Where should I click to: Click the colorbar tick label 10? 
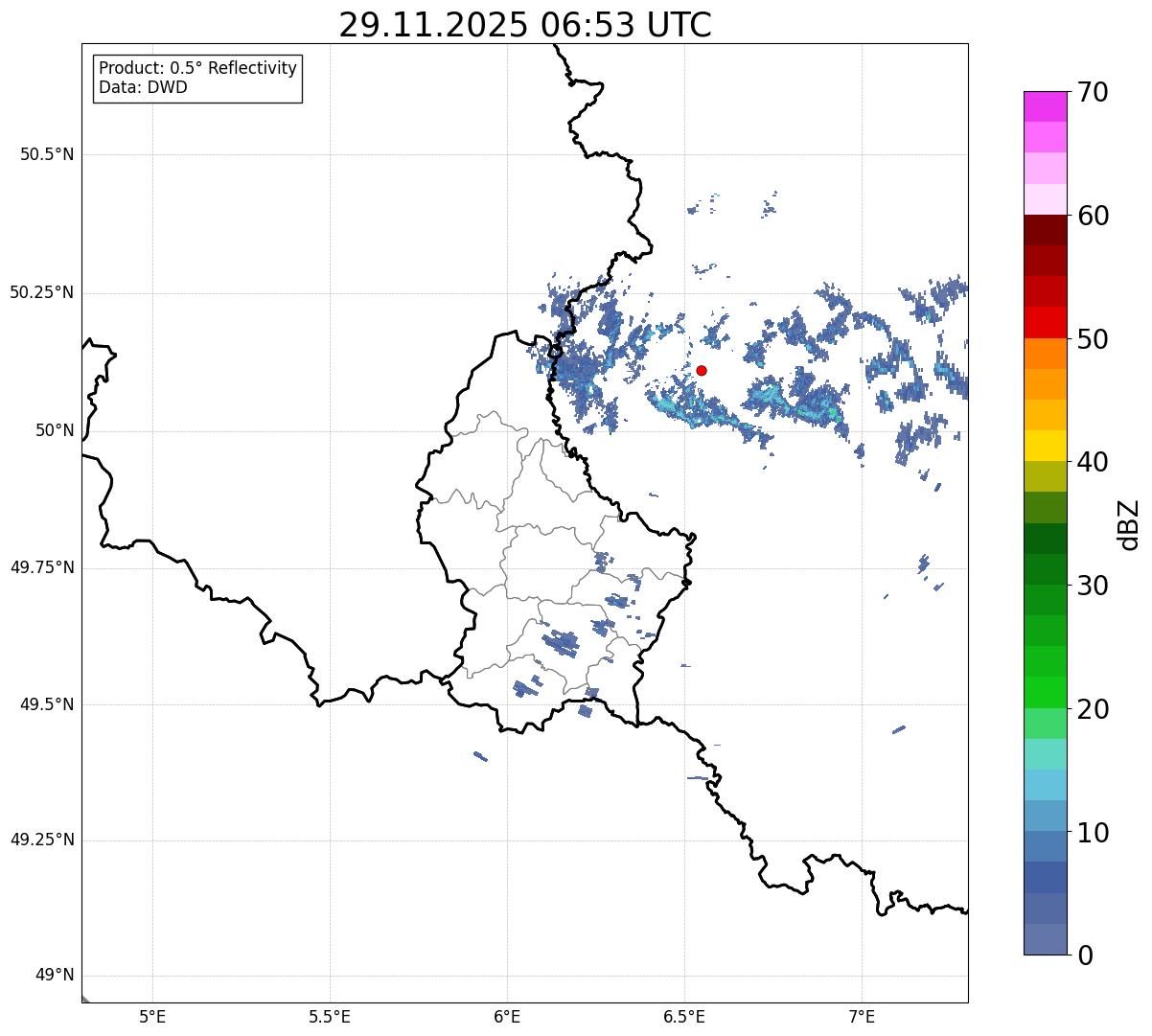click(1093, 833)
